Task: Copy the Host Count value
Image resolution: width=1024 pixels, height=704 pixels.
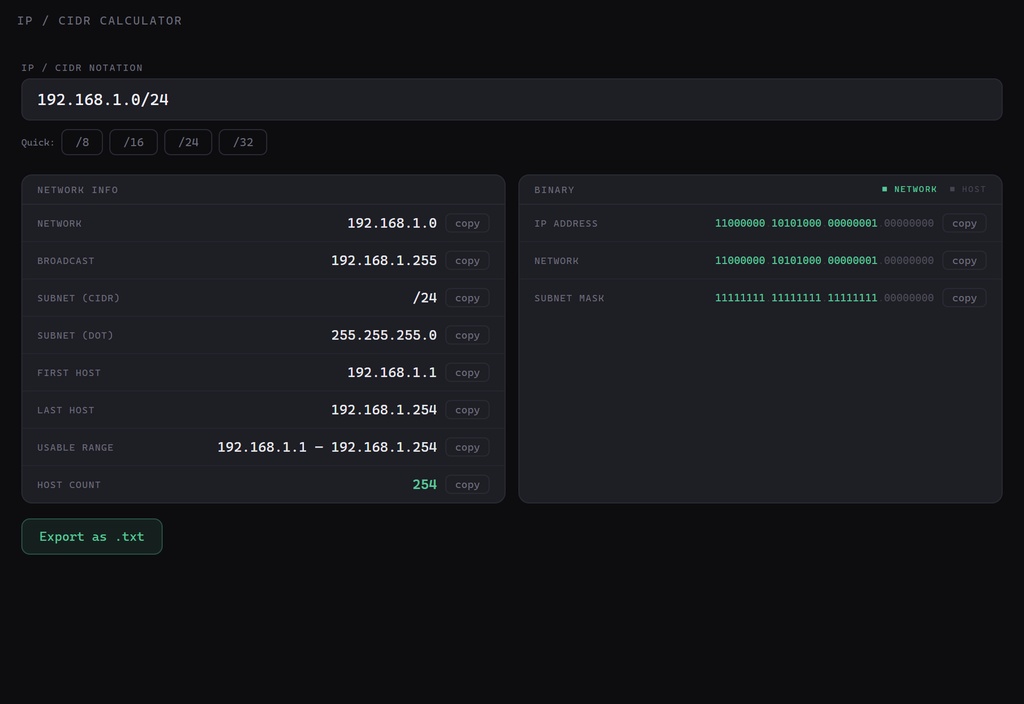Action: [467, 485]
